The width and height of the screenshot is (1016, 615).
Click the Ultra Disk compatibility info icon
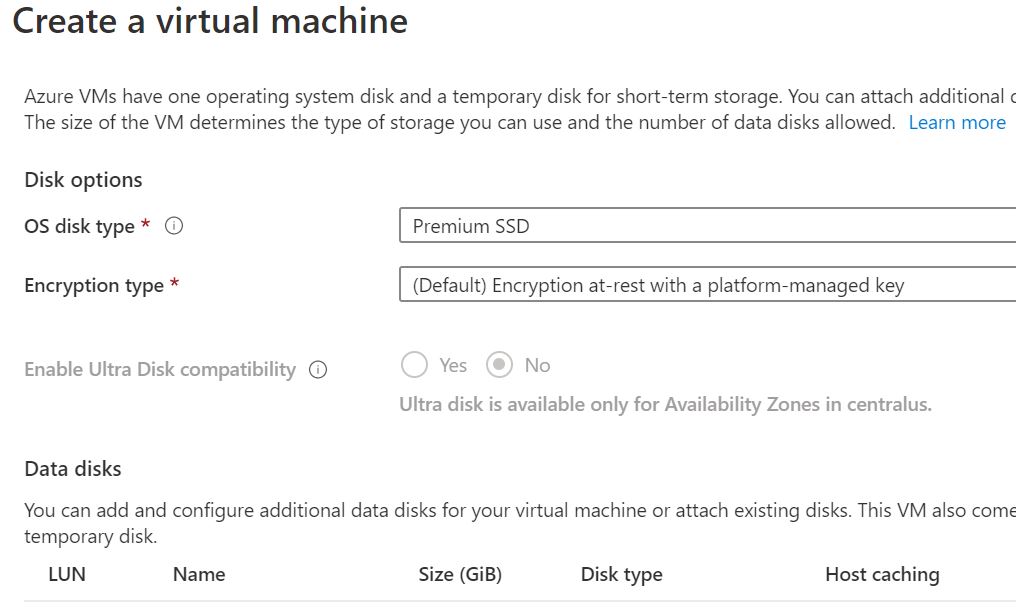(316, 369)
